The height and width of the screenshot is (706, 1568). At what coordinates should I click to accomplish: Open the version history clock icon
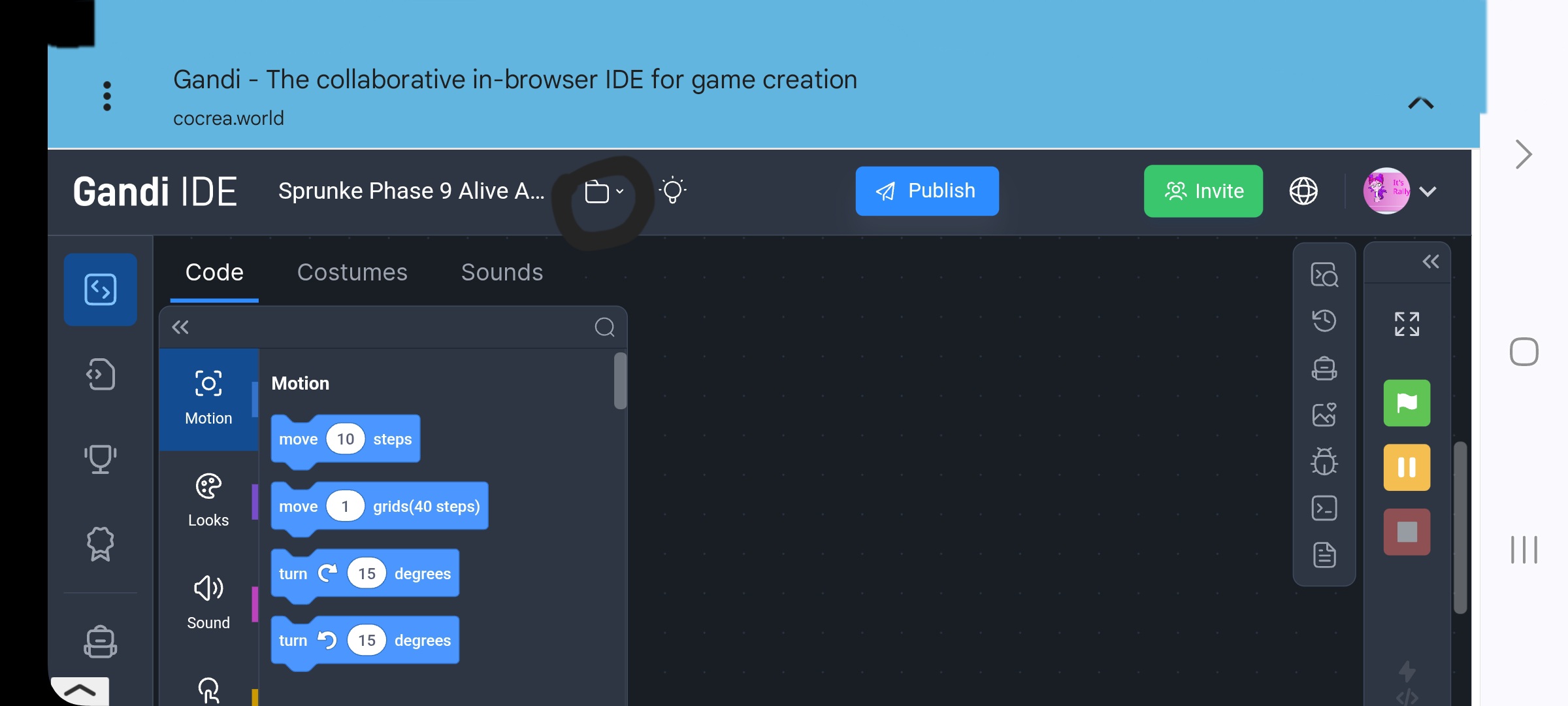click(x=1324, y=320)
